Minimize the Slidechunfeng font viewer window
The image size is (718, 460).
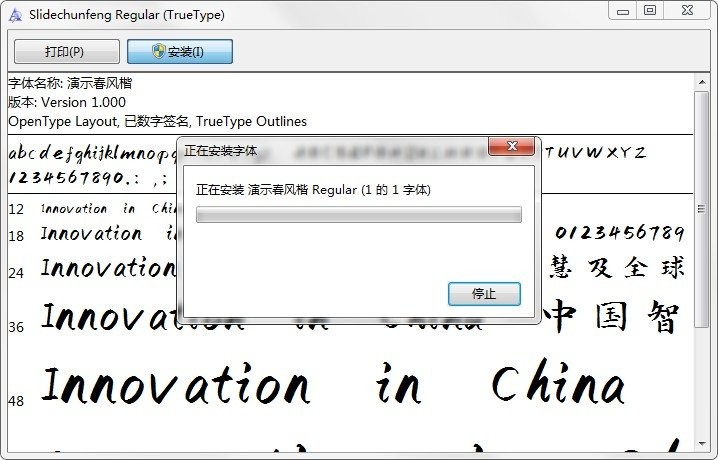(x=623, y=11)
